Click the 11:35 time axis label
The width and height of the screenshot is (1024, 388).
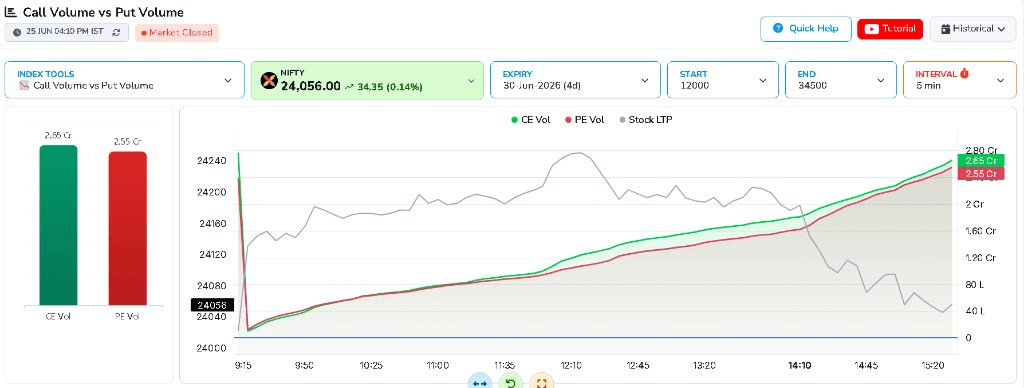point(505,366)
